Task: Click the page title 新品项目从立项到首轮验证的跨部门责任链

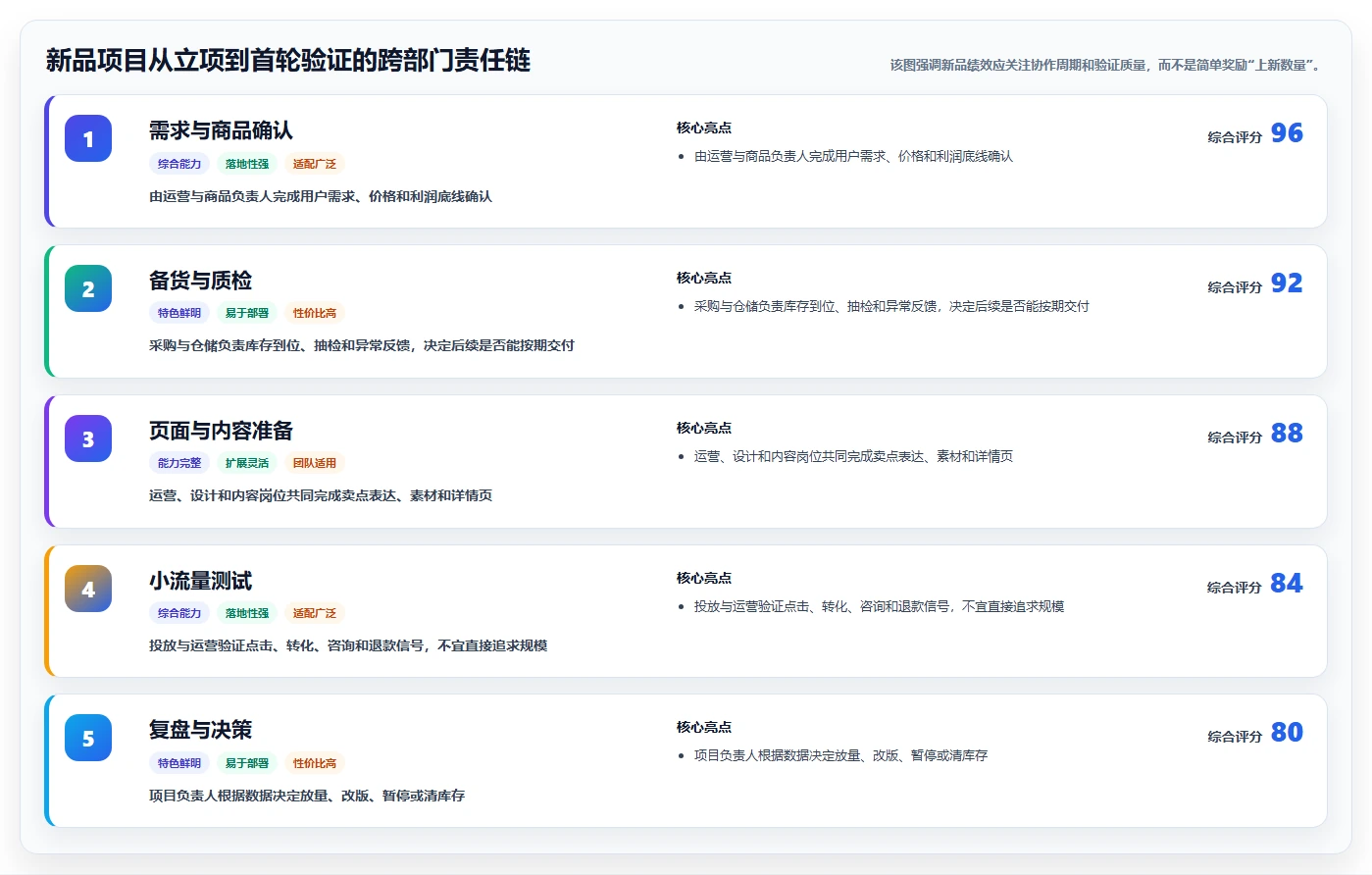Action: [x=288, y=61]
